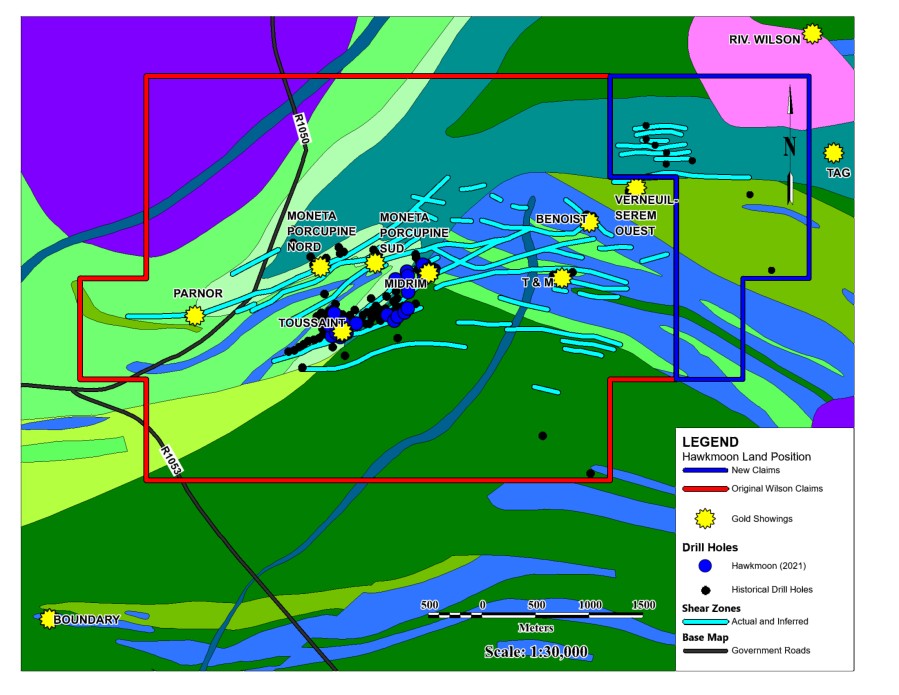
Task: Click the Base Map legend heading
Action: 705,638
